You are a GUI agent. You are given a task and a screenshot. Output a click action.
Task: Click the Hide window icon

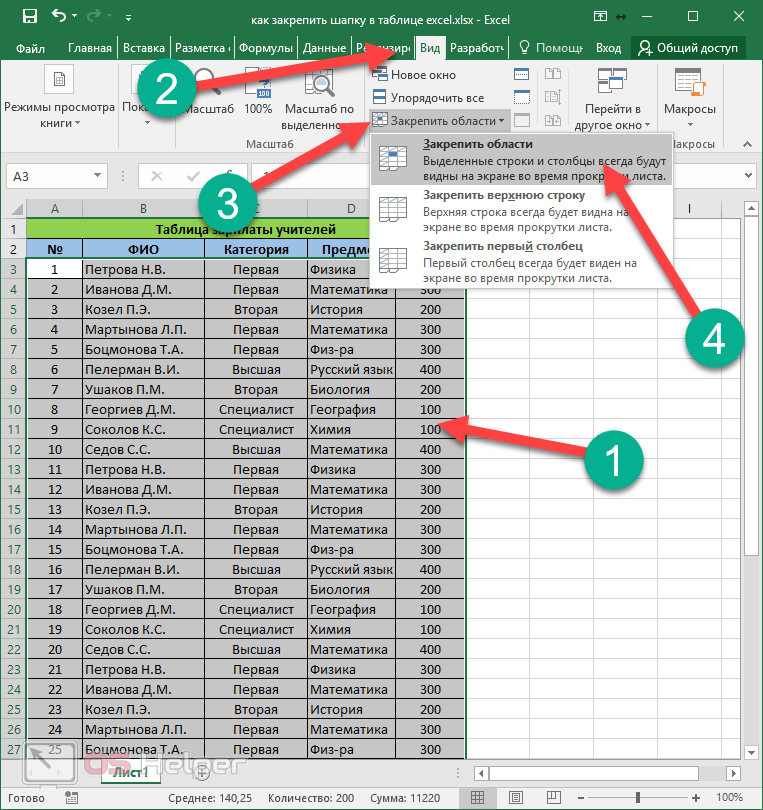tap(522, 98)
